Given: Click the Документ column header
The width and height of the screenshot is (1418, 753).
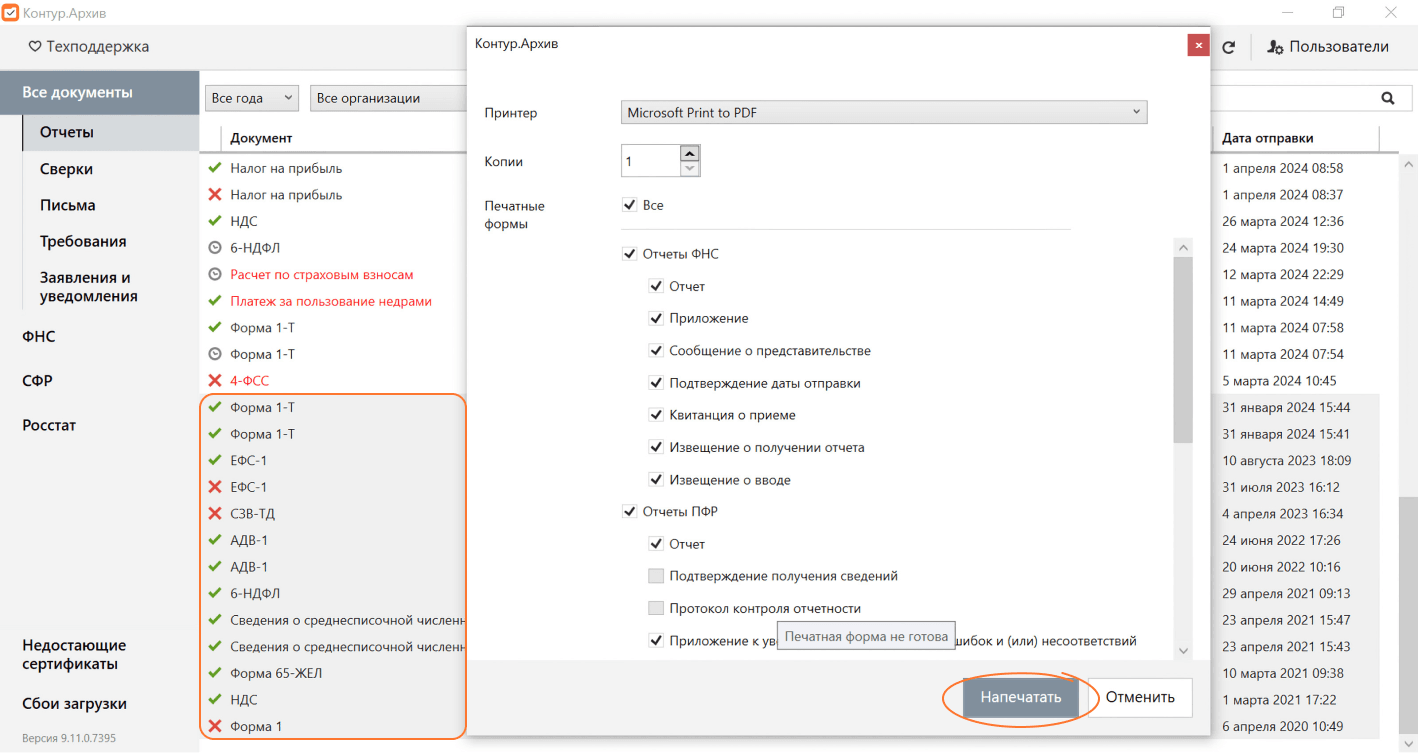Looking at the screenshot, I should [x=261, y=138].
